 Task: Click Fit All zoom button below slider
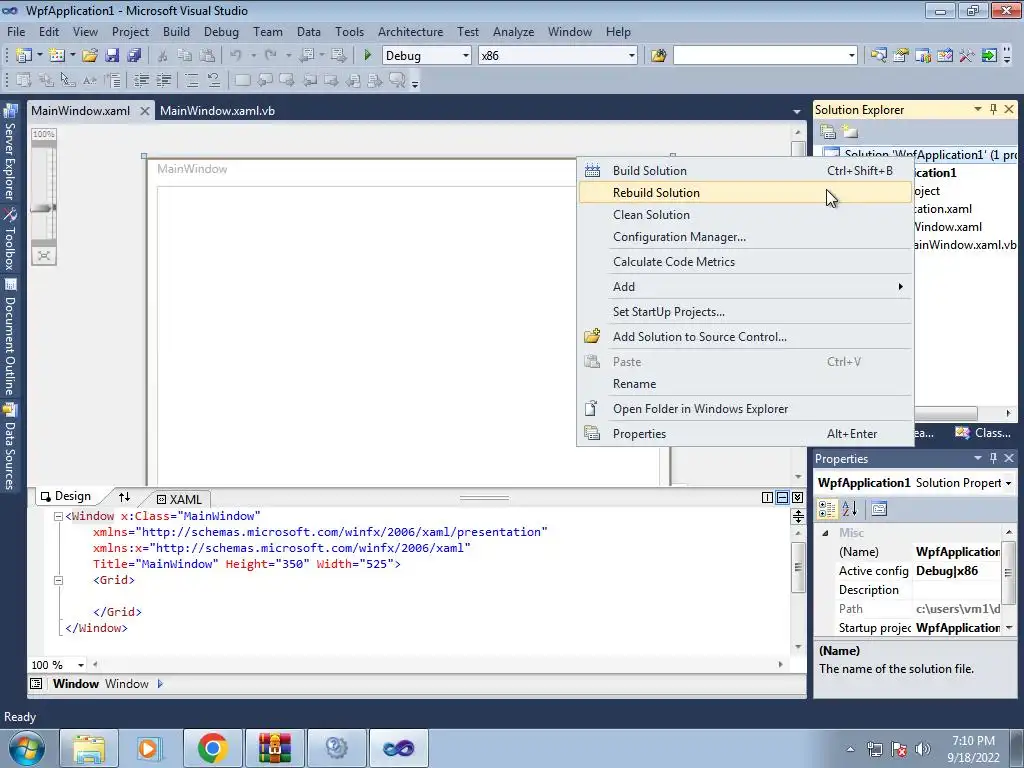click(x=44, y=255)
